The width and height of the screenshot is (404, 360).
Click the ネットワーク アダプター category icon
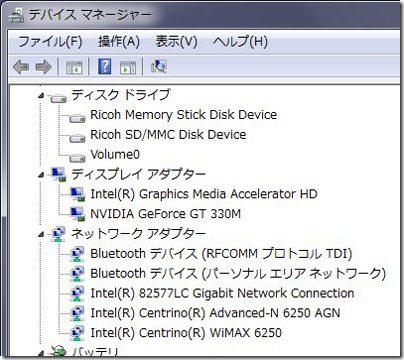pos(59,234)
